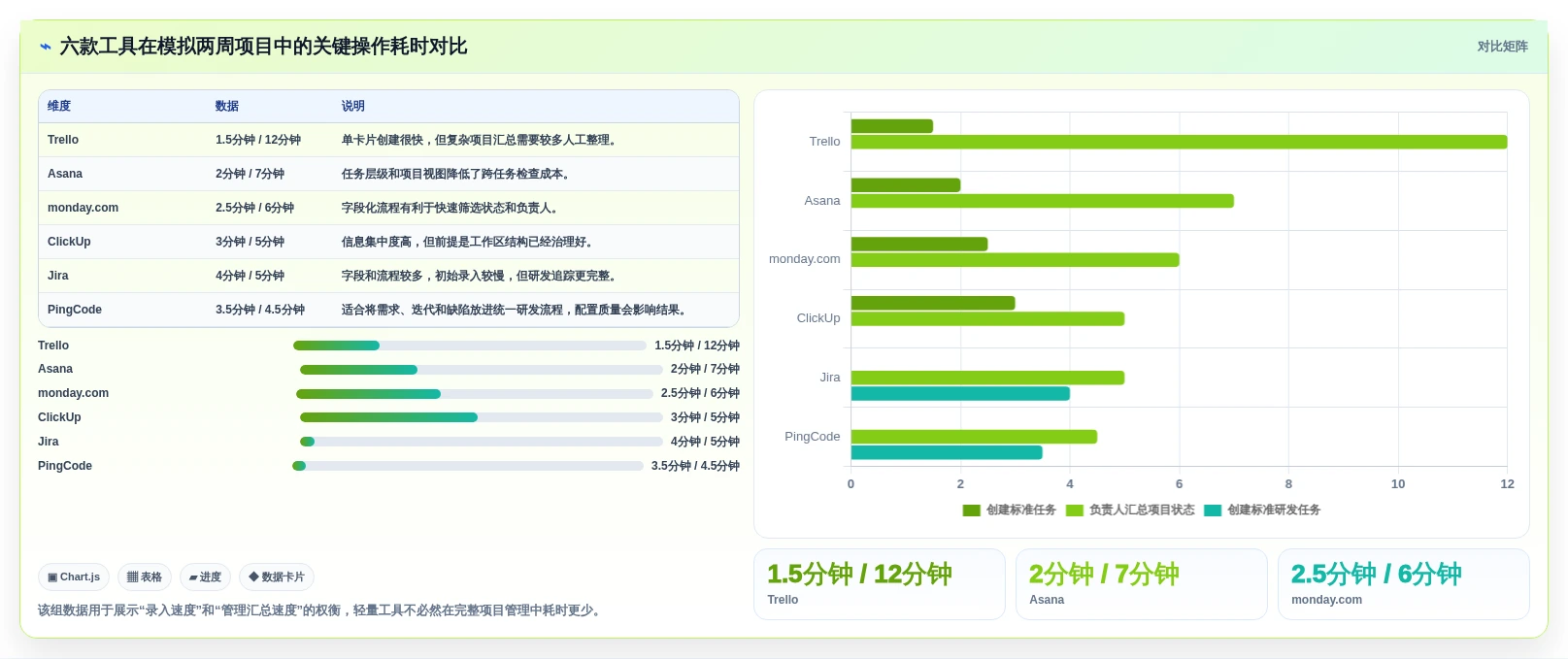Image resolution: width=1568 pixels, height=659 pixels.
Task: Click the Asana progress bar
Action: pyautogui.click(x=482, y=370)
